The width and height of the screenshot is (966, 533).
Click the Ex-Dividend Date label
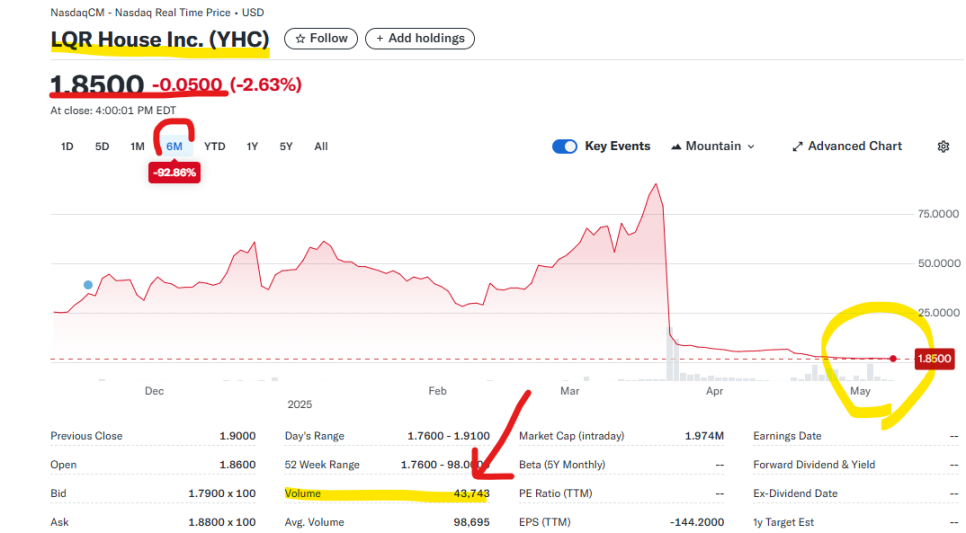click(x=795, y=494)
